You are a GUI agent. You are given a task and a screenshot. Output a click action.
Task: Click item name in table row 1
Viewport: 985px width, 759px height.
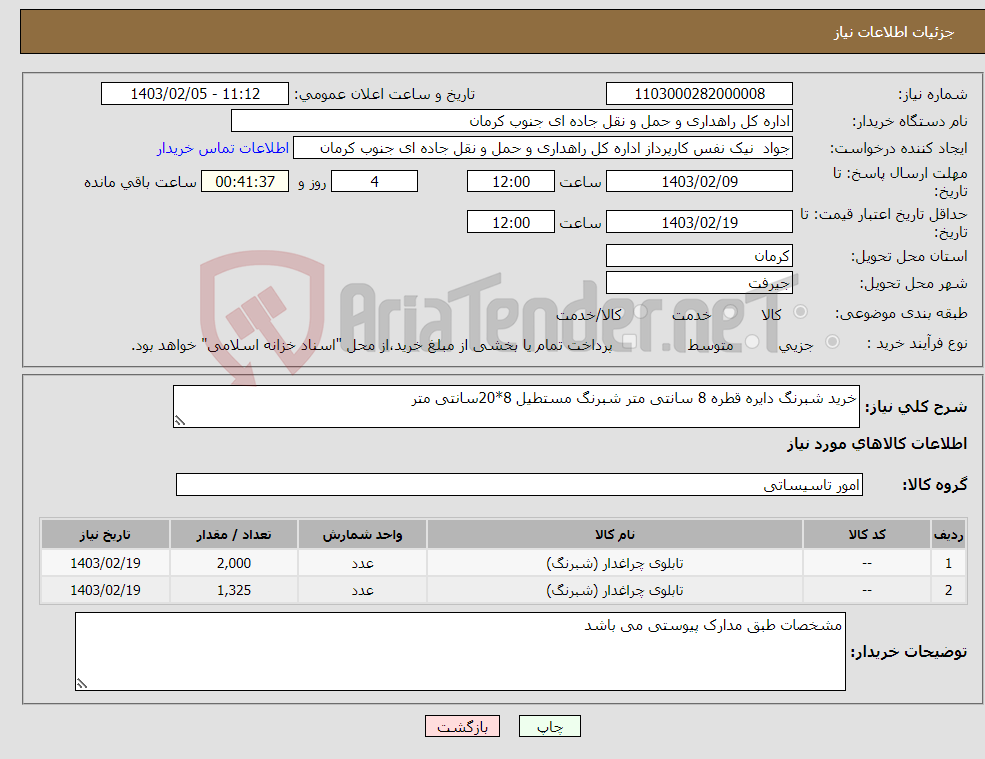[x=615, y=563]
